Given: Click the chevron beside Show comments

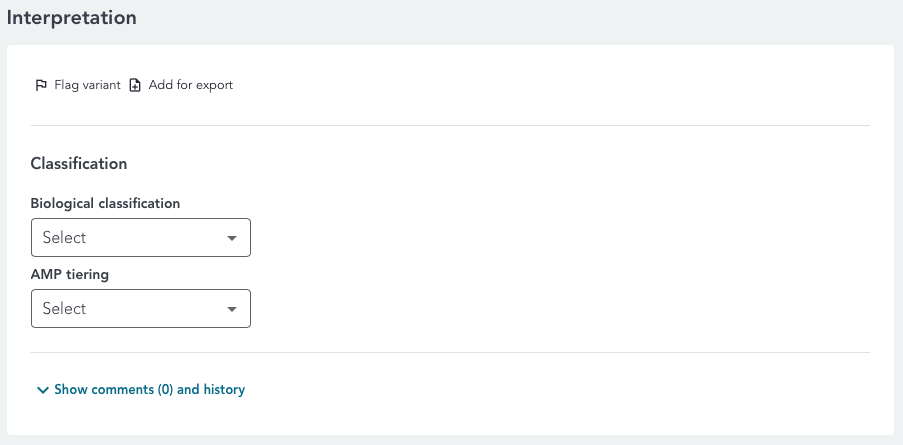Looking at the screenshot, I should pyautogui.click(x=42, y=390).
